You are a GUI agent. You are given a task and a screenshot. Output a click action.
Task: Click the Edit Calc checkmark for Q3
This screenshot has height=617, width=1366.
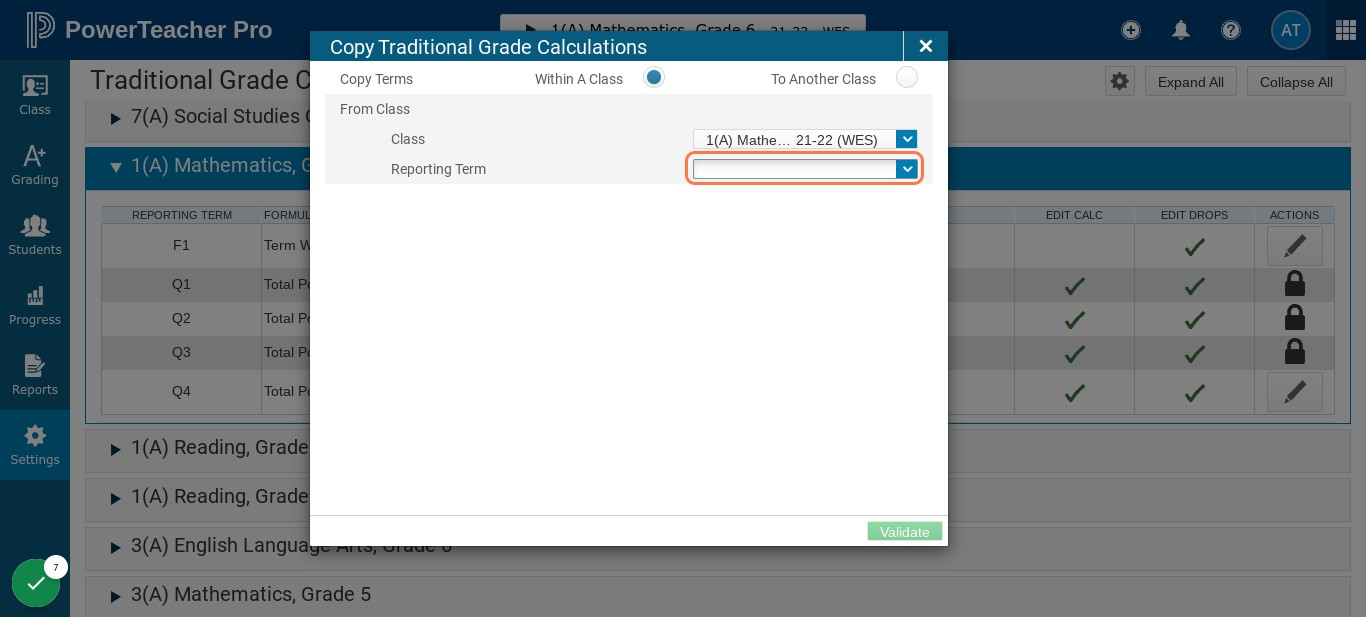[1075, 354]
